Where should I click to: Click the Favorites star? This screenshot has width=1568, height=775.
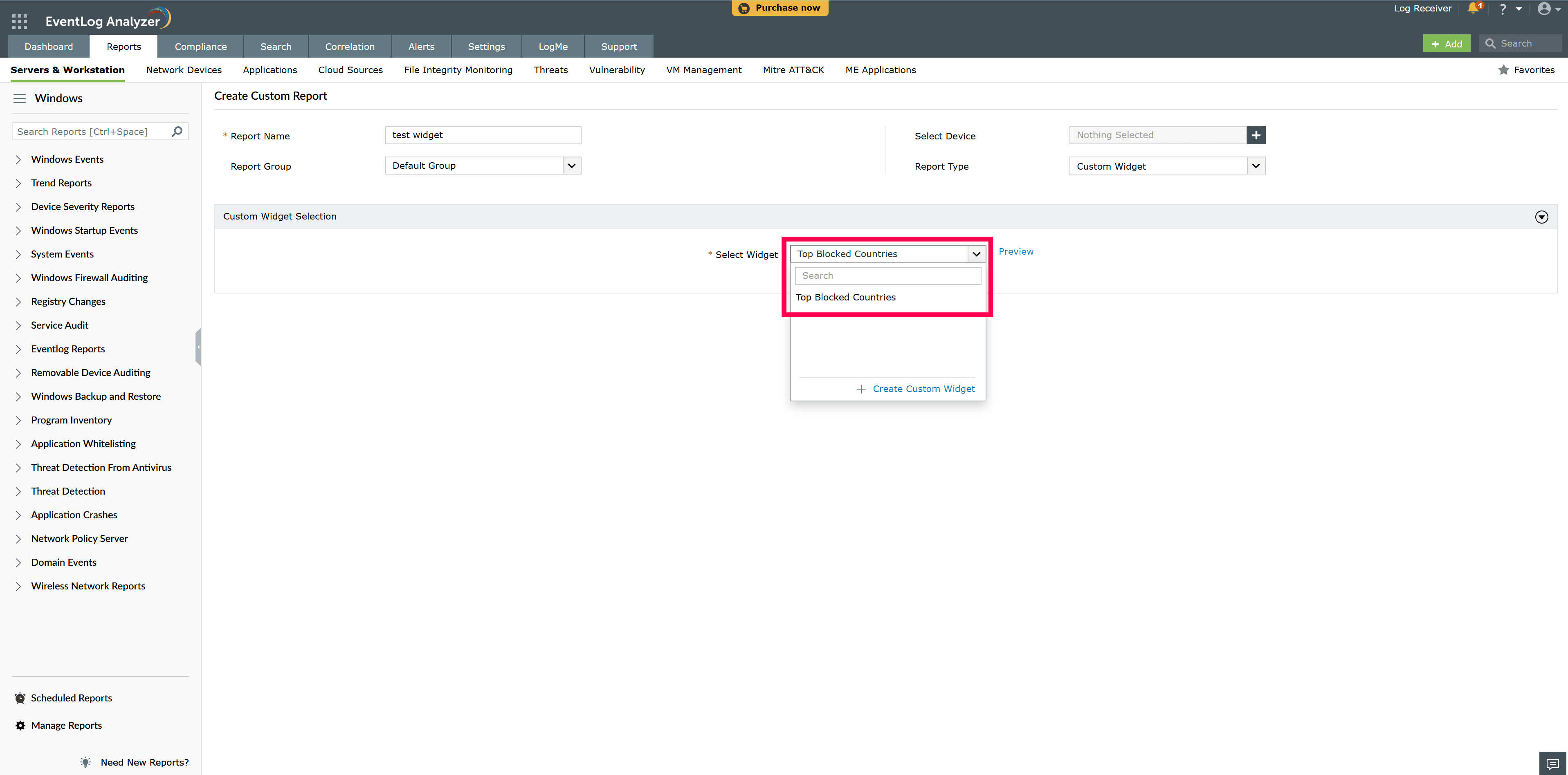(1503, 70)
